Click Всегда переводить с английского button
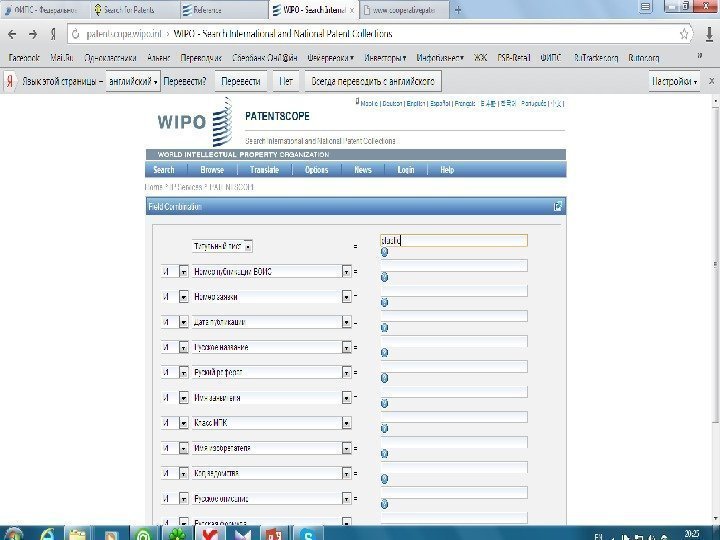 pos(373,81)
